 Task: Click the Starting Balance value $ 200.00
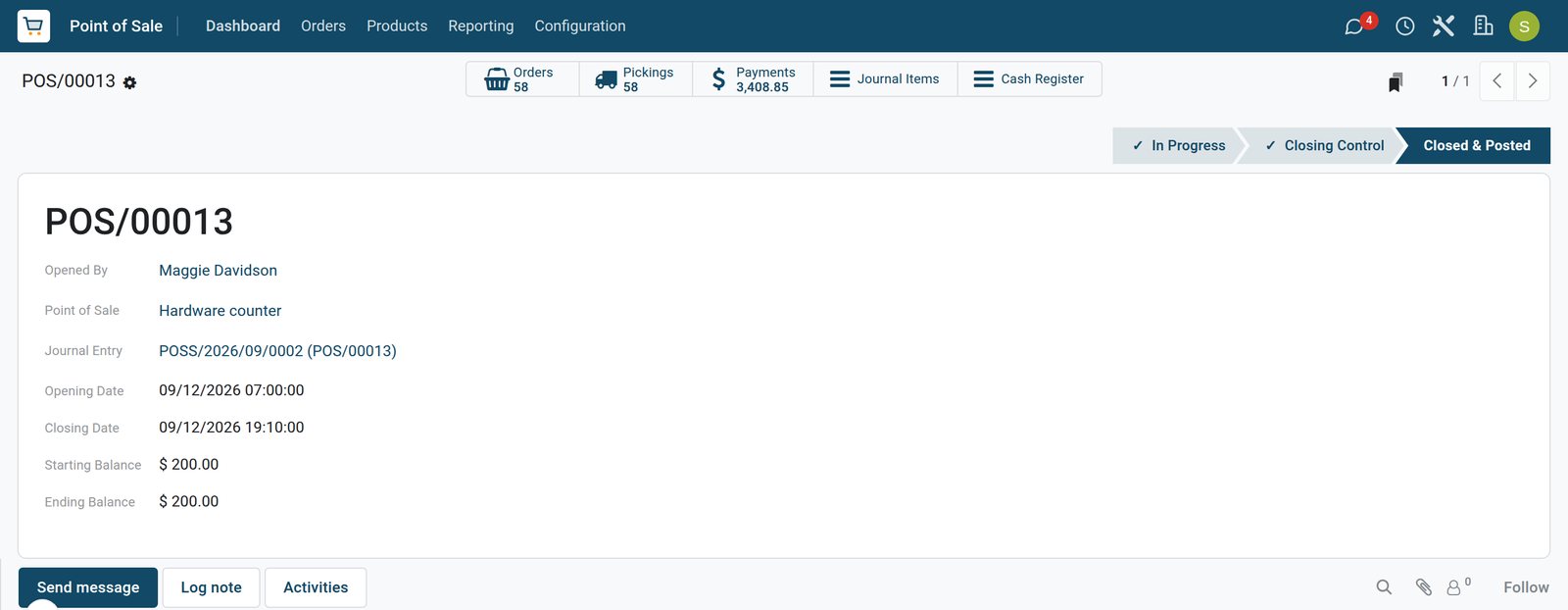tap(189, 465)
